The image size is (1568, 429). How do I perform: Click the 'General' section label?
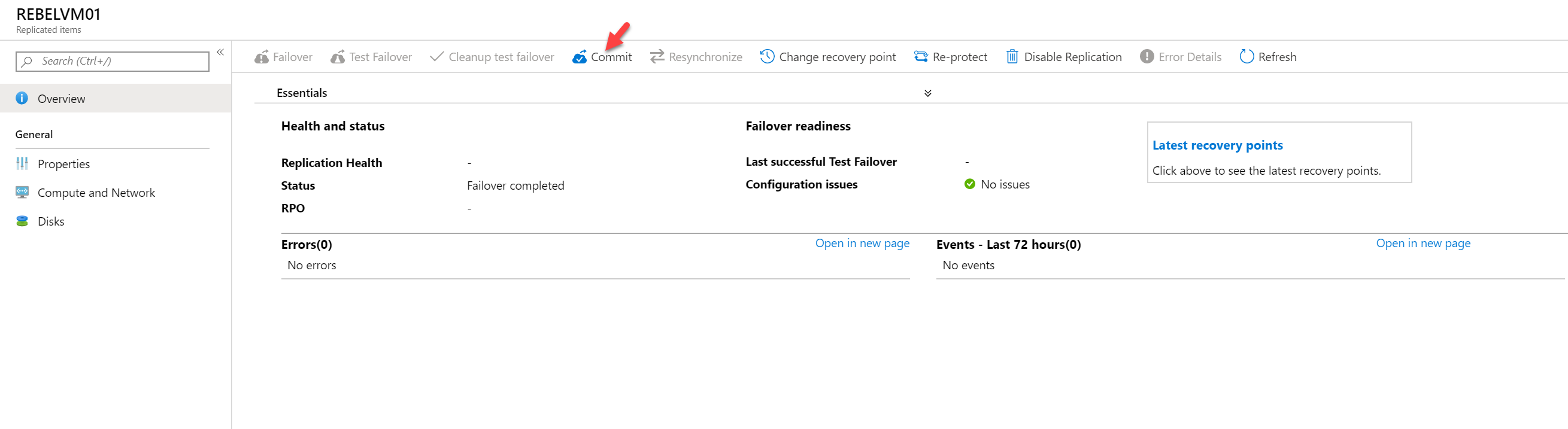[34, 135]
